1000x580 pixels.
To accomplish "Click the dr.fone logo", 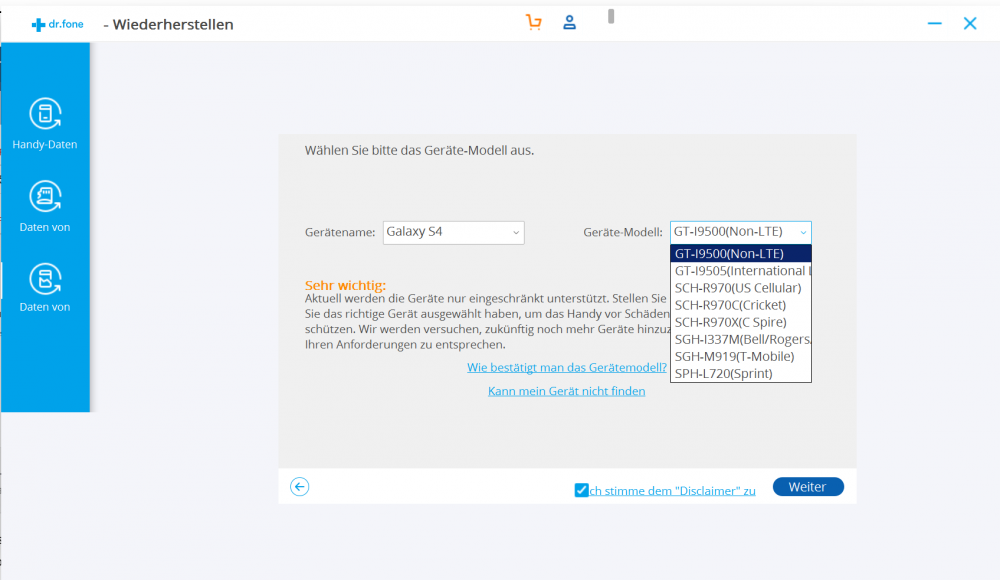I will [58, 24].
